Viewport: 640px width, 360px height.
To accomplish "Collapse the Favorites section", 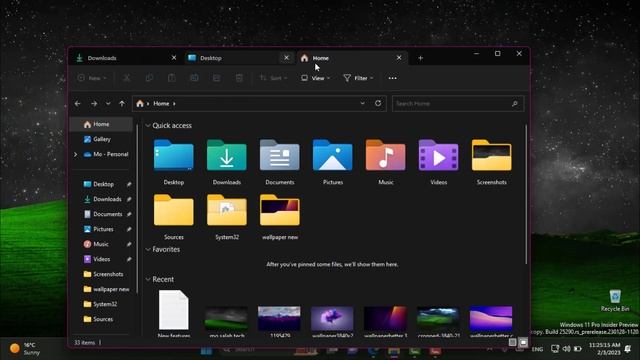I will pos(148,249).
